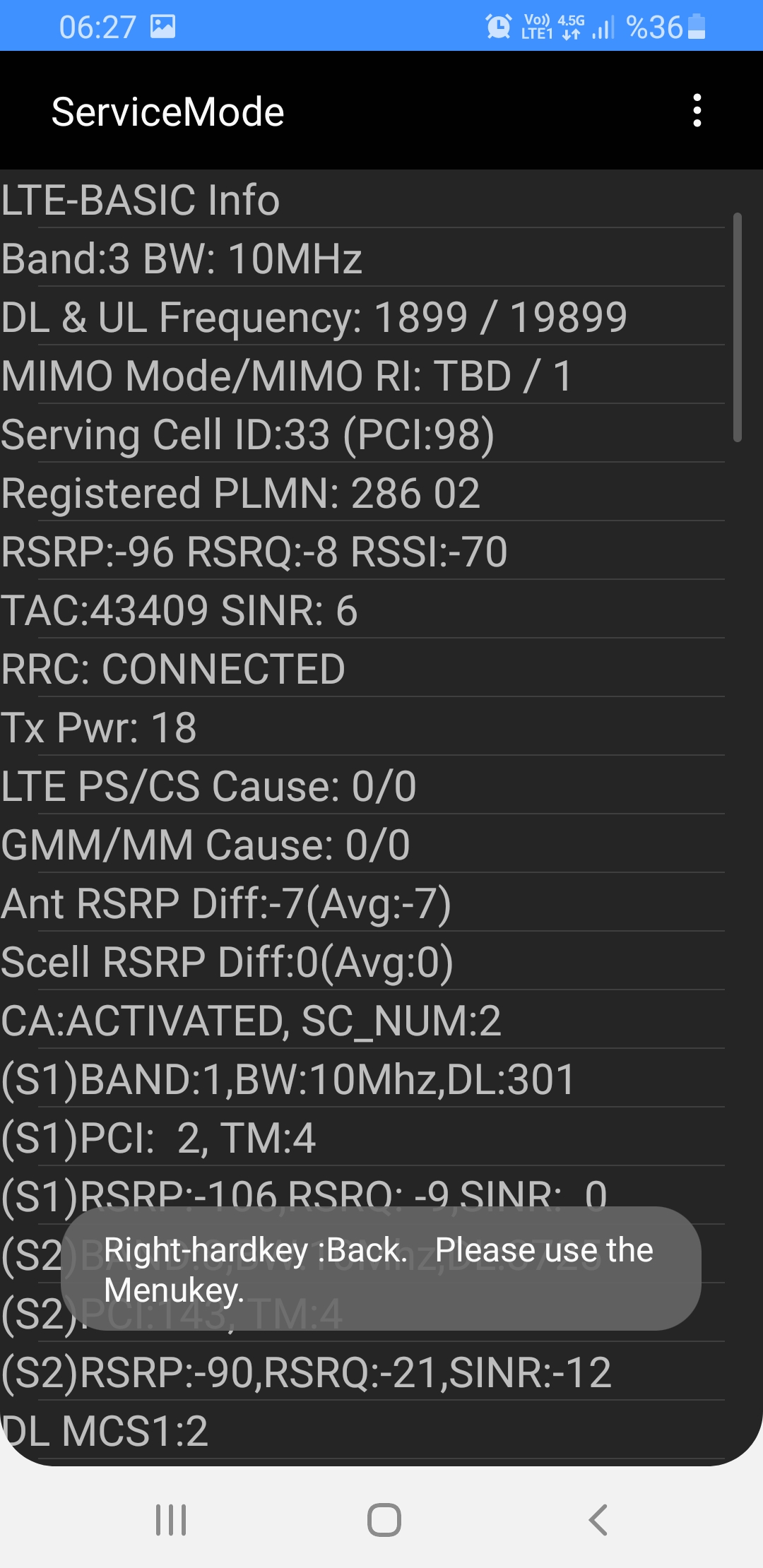Tap the battery icon in status bar
Viewport: 763px width, 1568px height.
tap(697, 27)
